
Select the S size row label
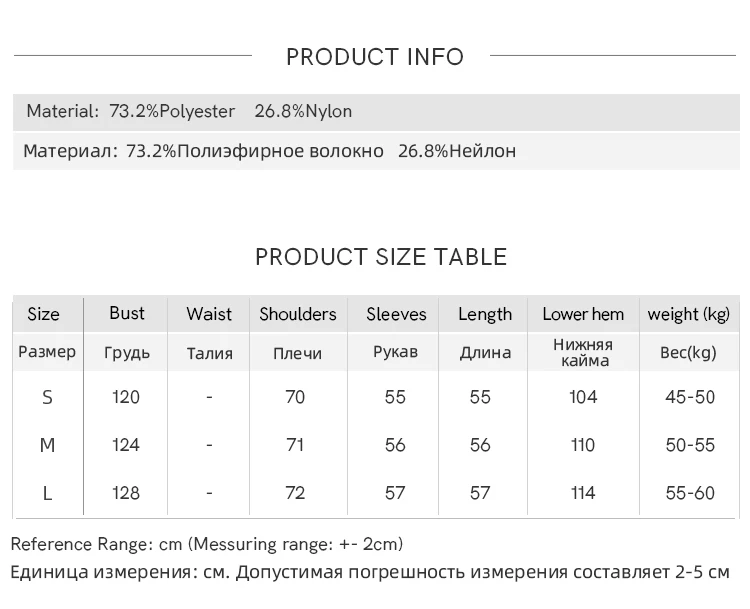(47, 397)
